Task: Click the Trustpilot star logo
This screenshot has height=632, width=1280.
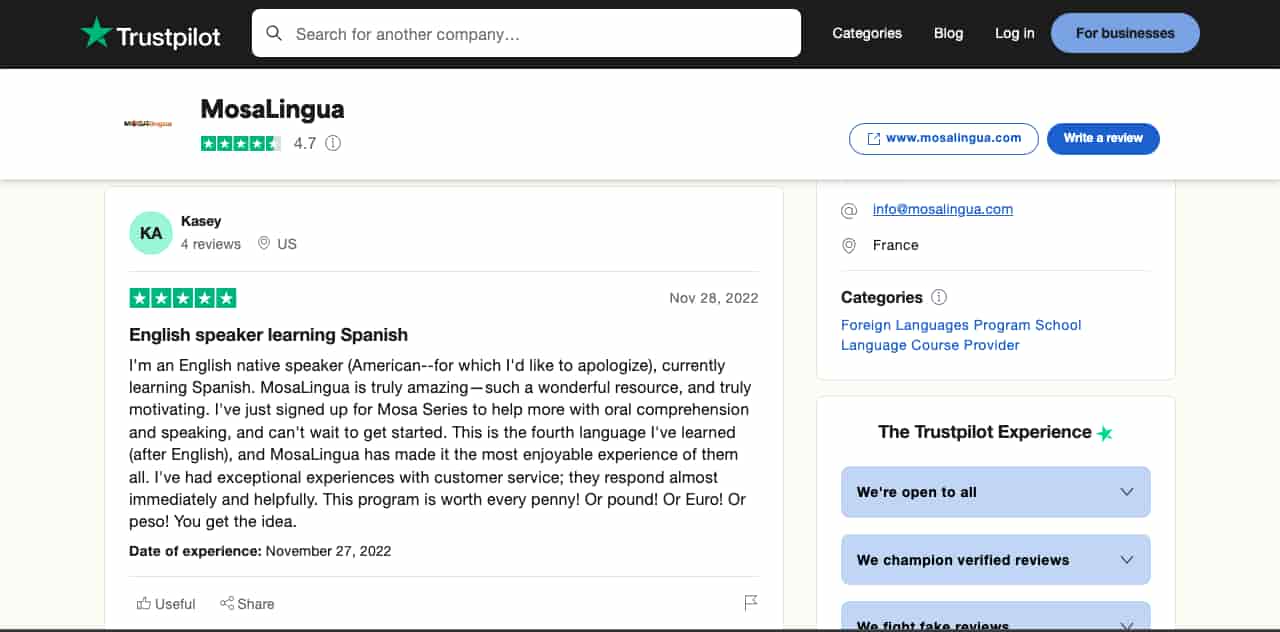Action: coord(96,33)
